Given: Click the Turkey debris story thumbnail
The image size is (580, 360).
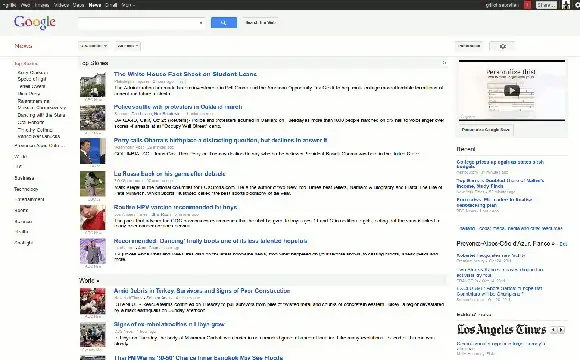Looking at the screenshot, I should pyautogui.click(x=92, y=301).
